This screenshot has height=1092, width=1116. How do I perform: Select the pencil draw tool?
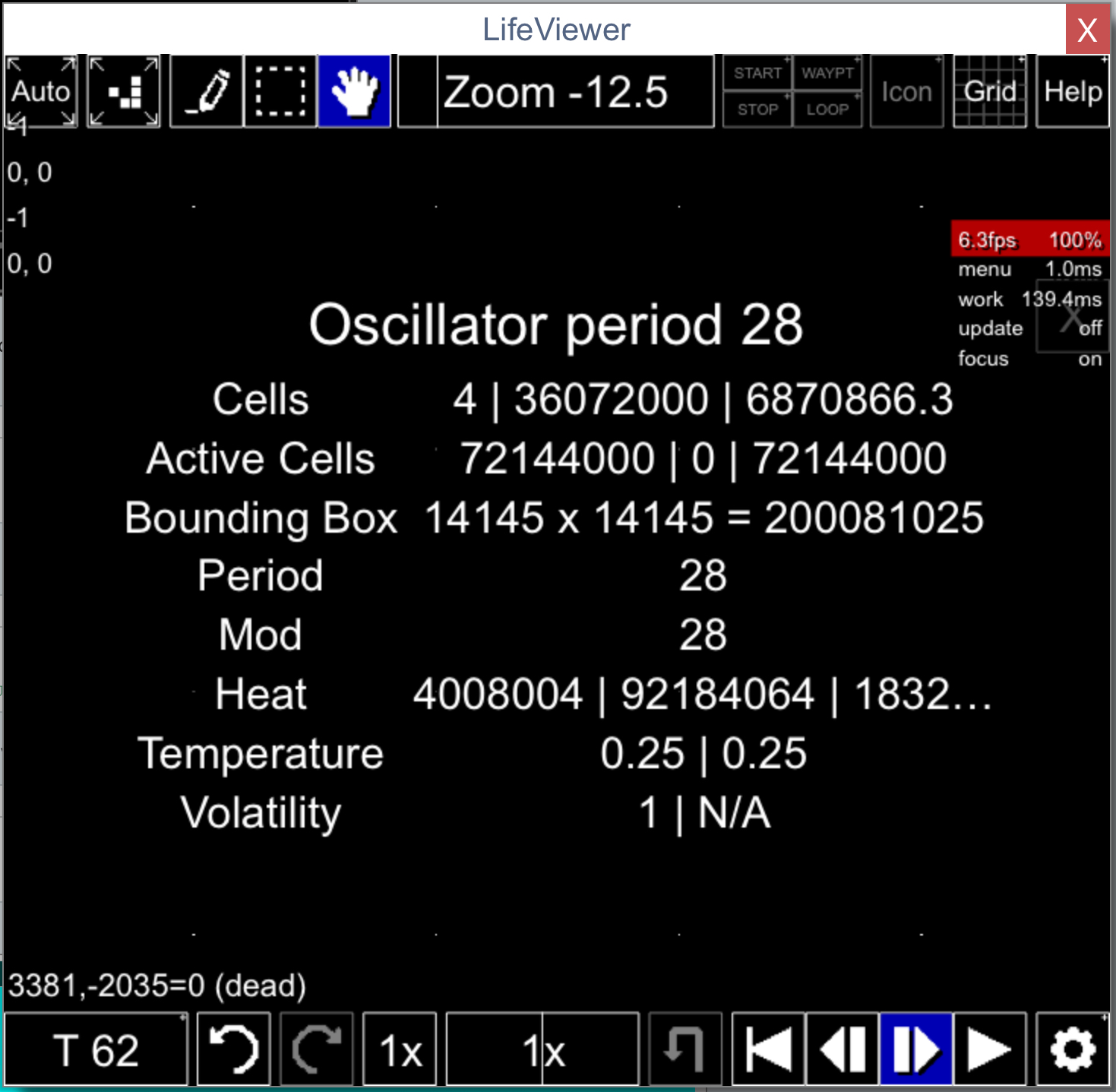coord(207,91)
